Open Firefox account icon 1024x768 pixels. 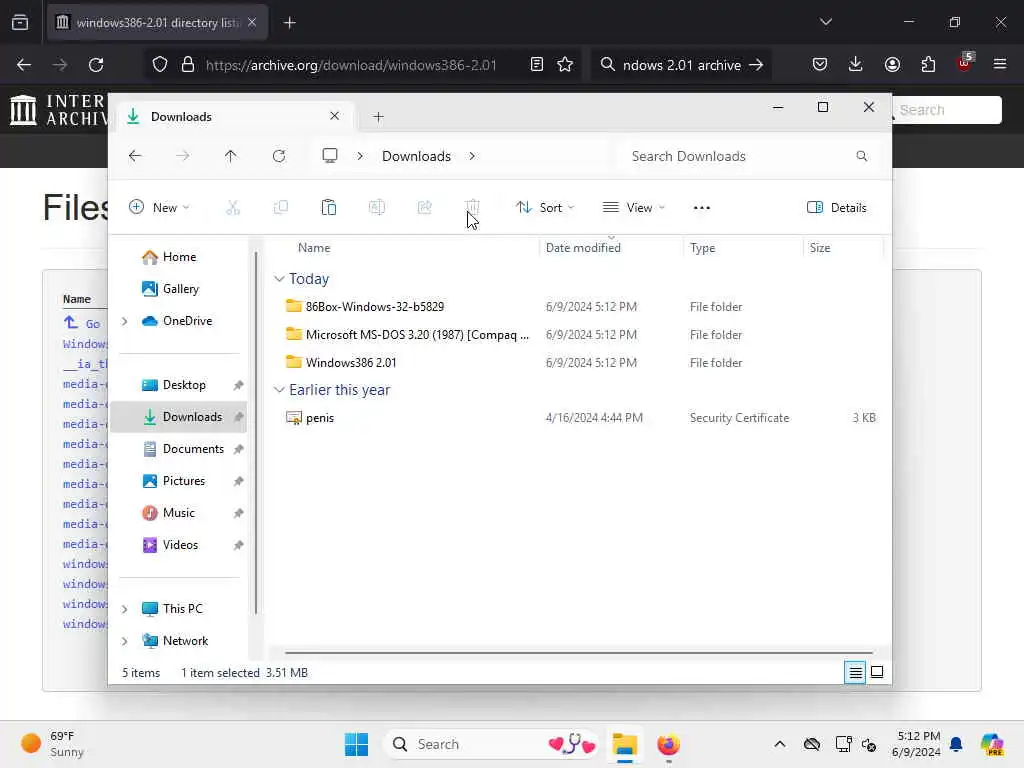click(892, 64)
